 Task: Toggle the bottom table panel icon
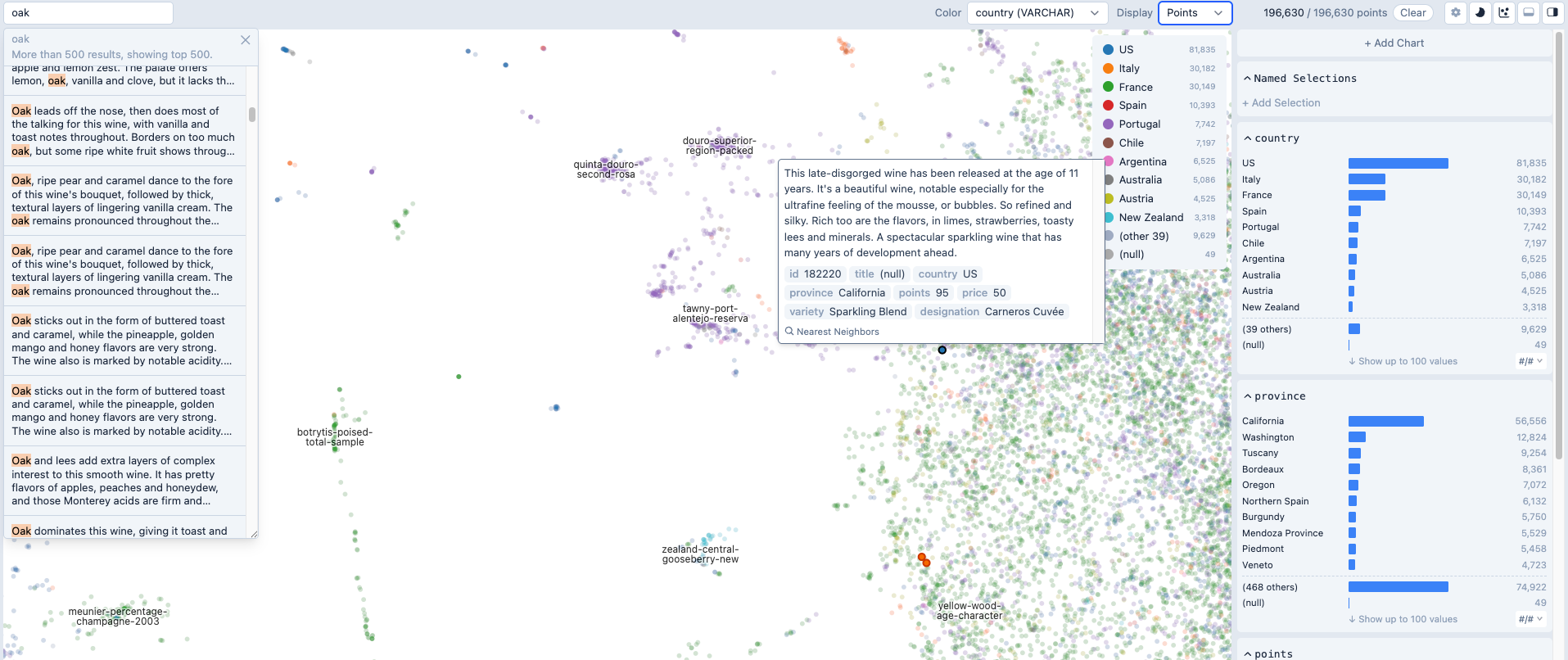(x=1528, y=12)
